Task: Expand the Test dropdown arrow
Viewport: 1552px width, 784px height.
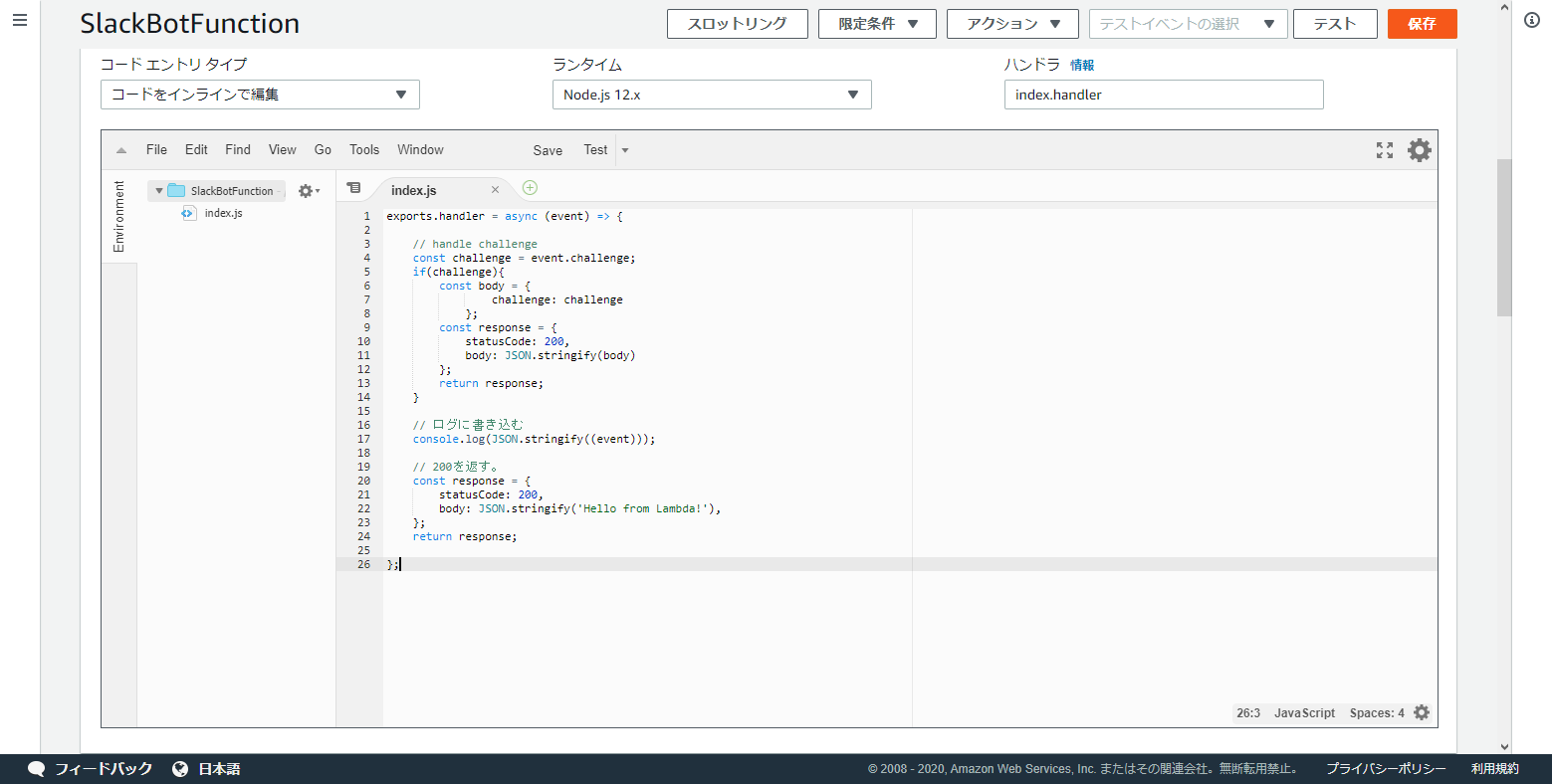Action: 625,150
